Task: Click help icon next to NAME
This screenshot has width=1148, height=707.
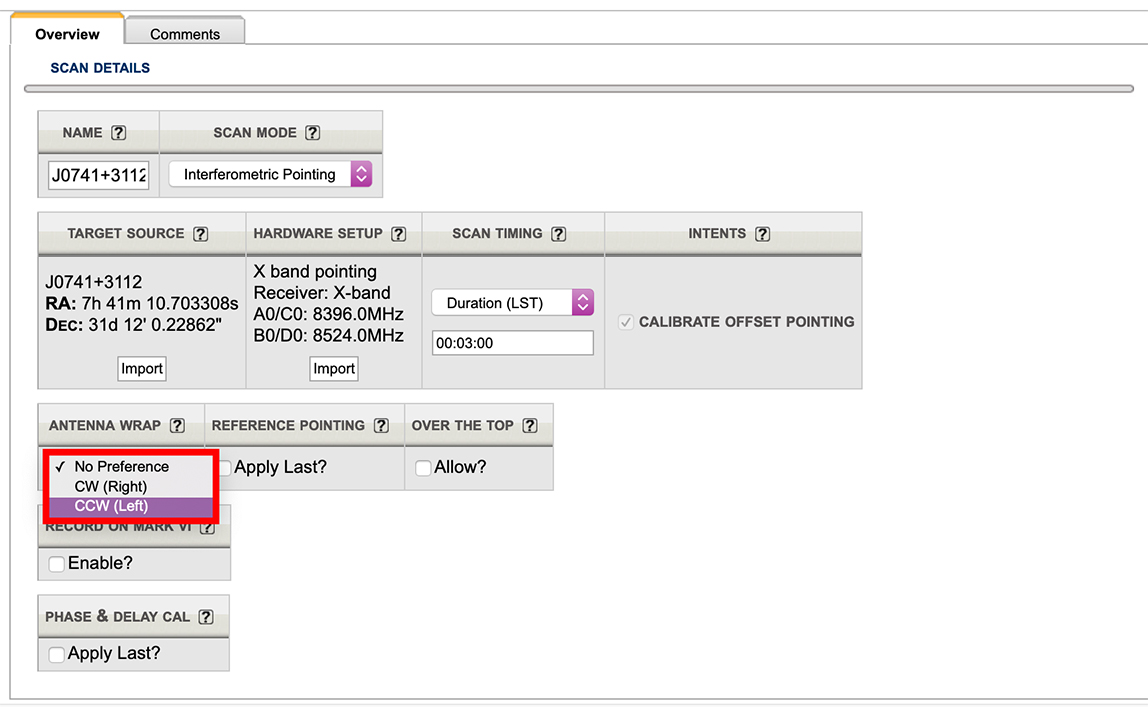Action: [x=119, y=133]
